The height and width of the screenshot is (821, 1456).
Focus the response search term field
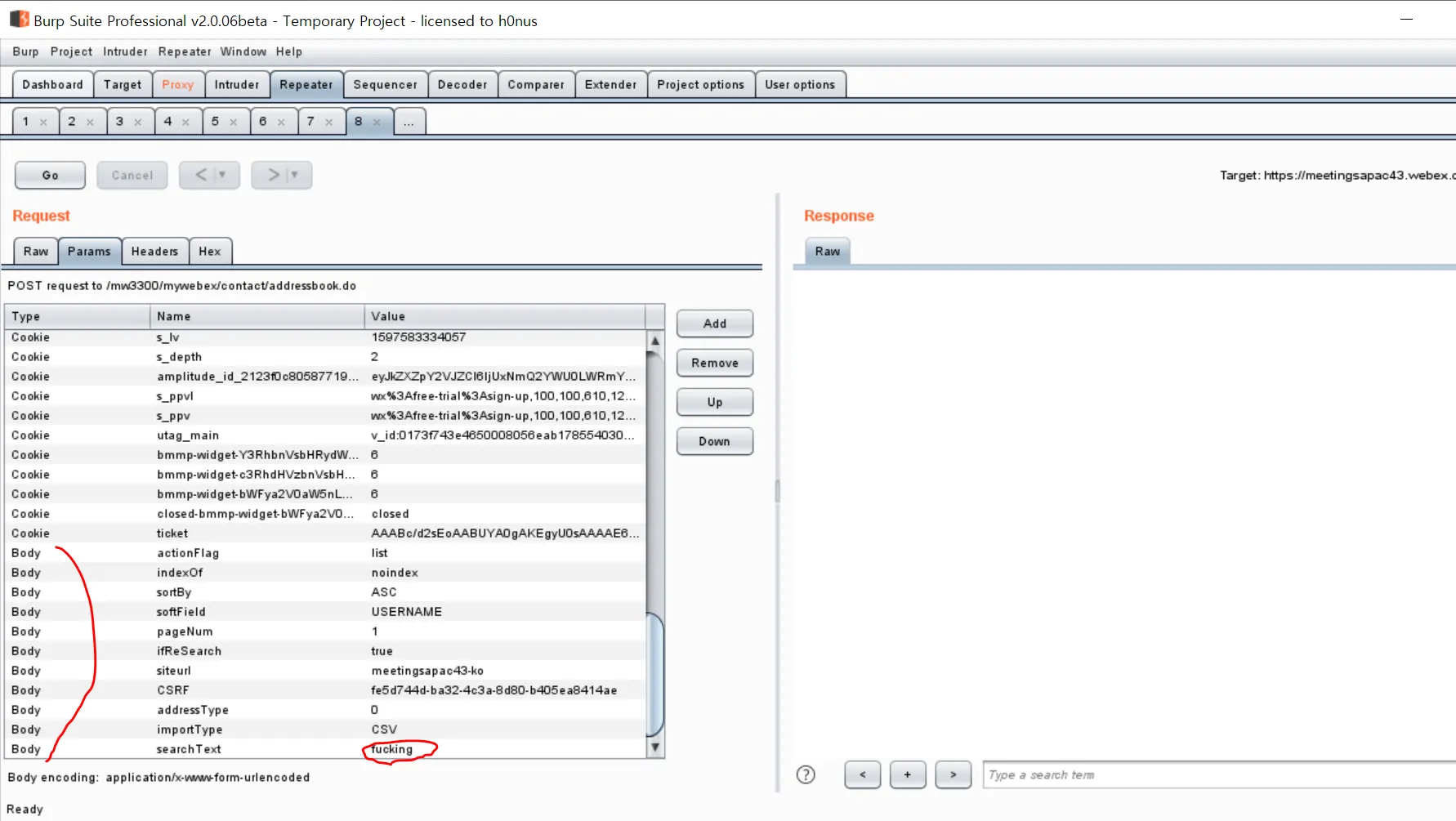[1219, 774]
